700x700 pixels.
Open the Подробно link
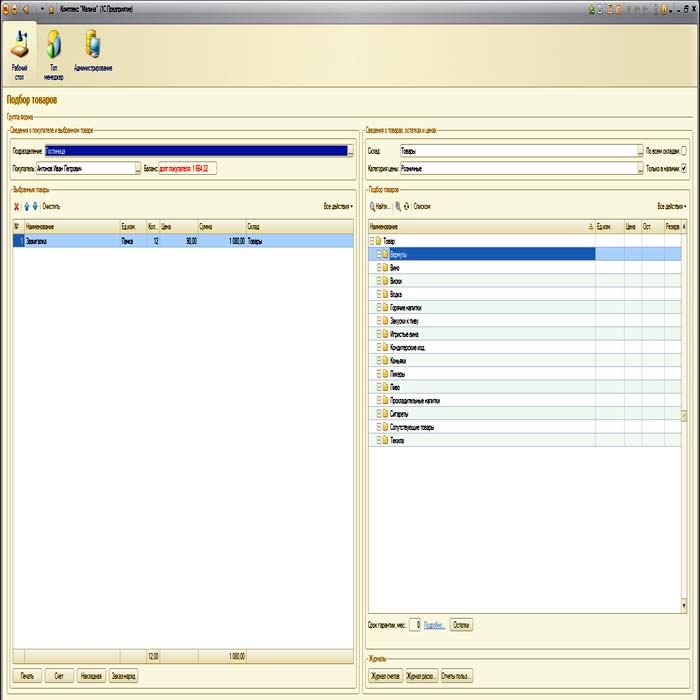[x=434, y=624]
